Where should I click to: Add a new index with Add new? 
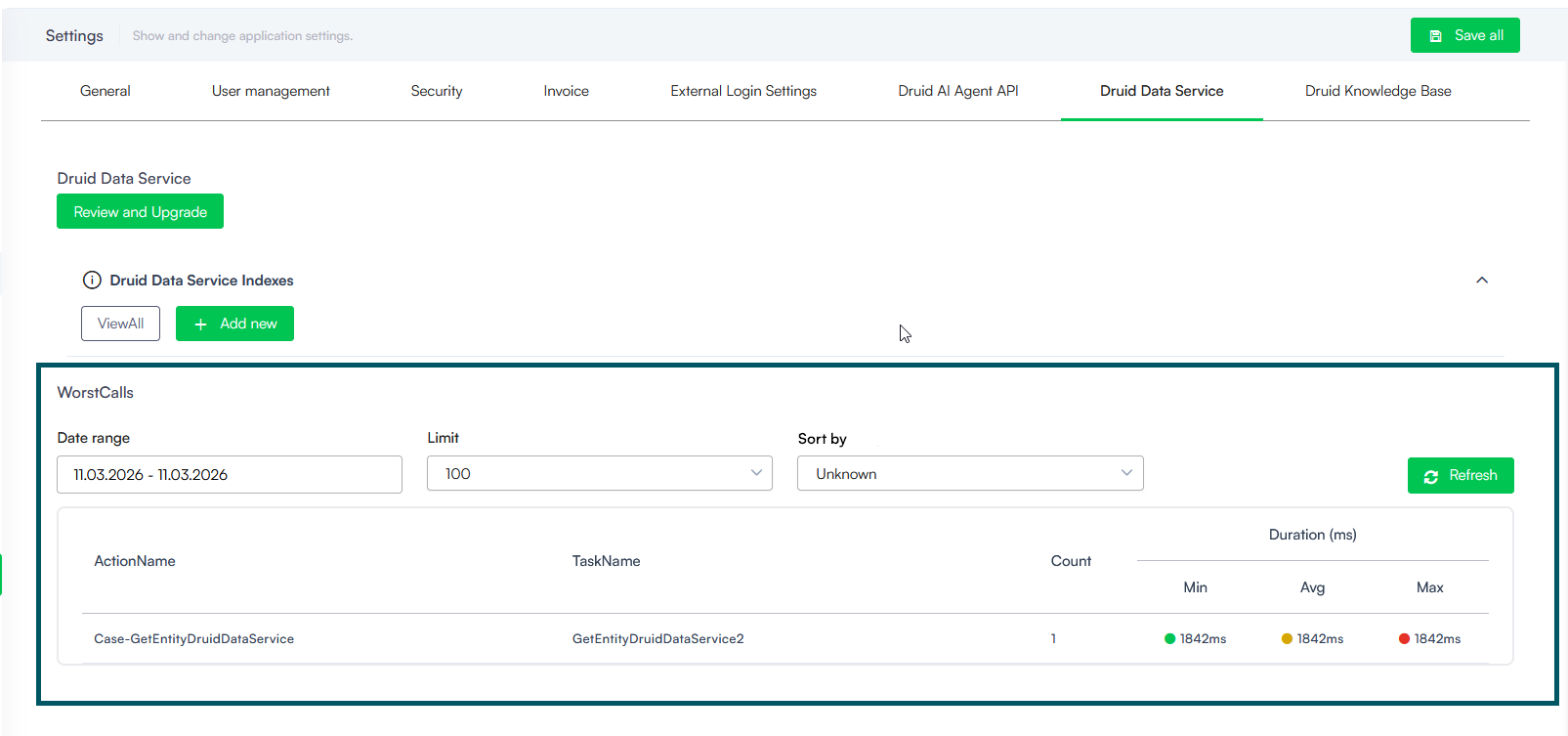234,324
